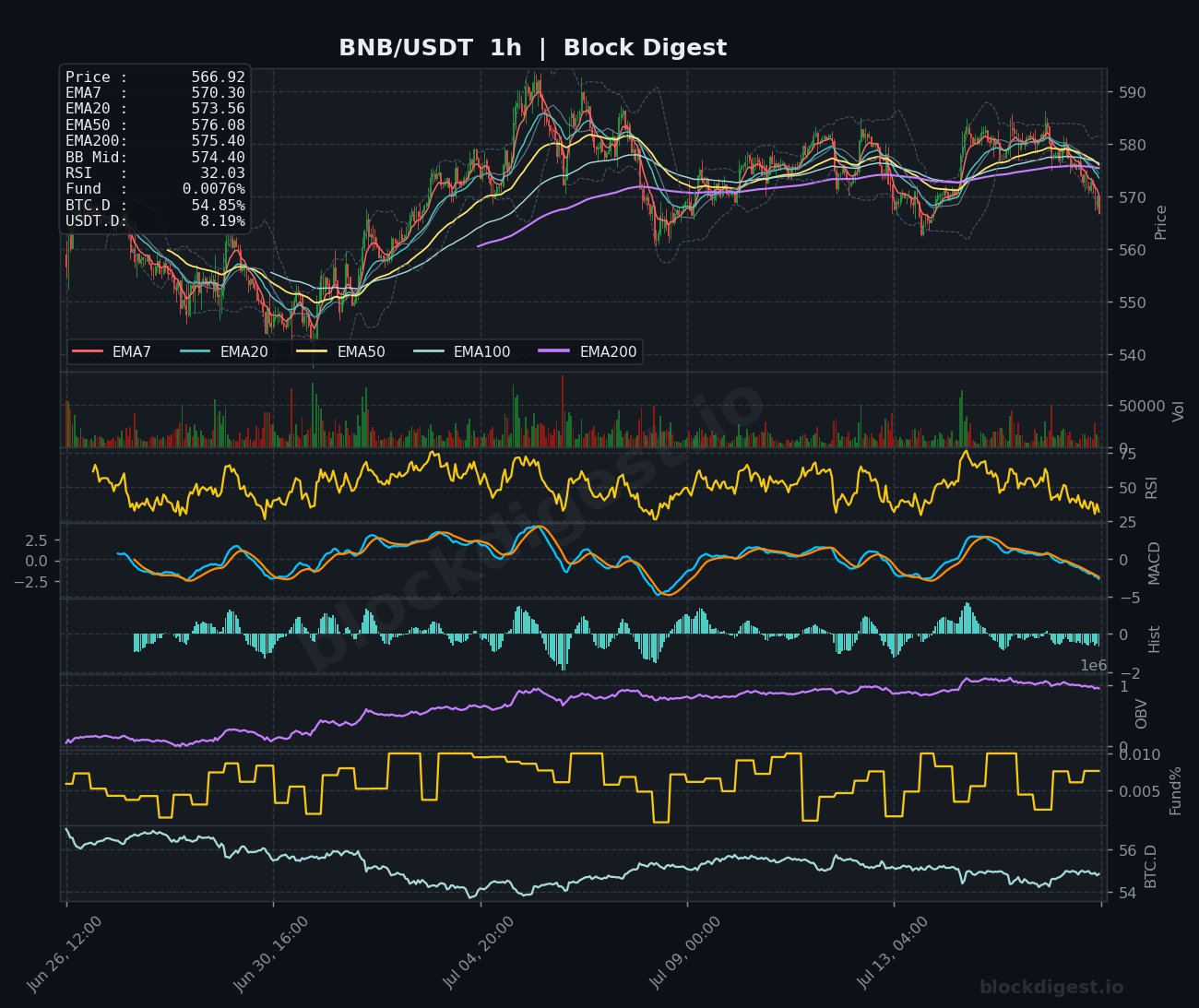Click the EMA200 legend label
This screenshot has height=1008, width=1199.
point(608,351)
